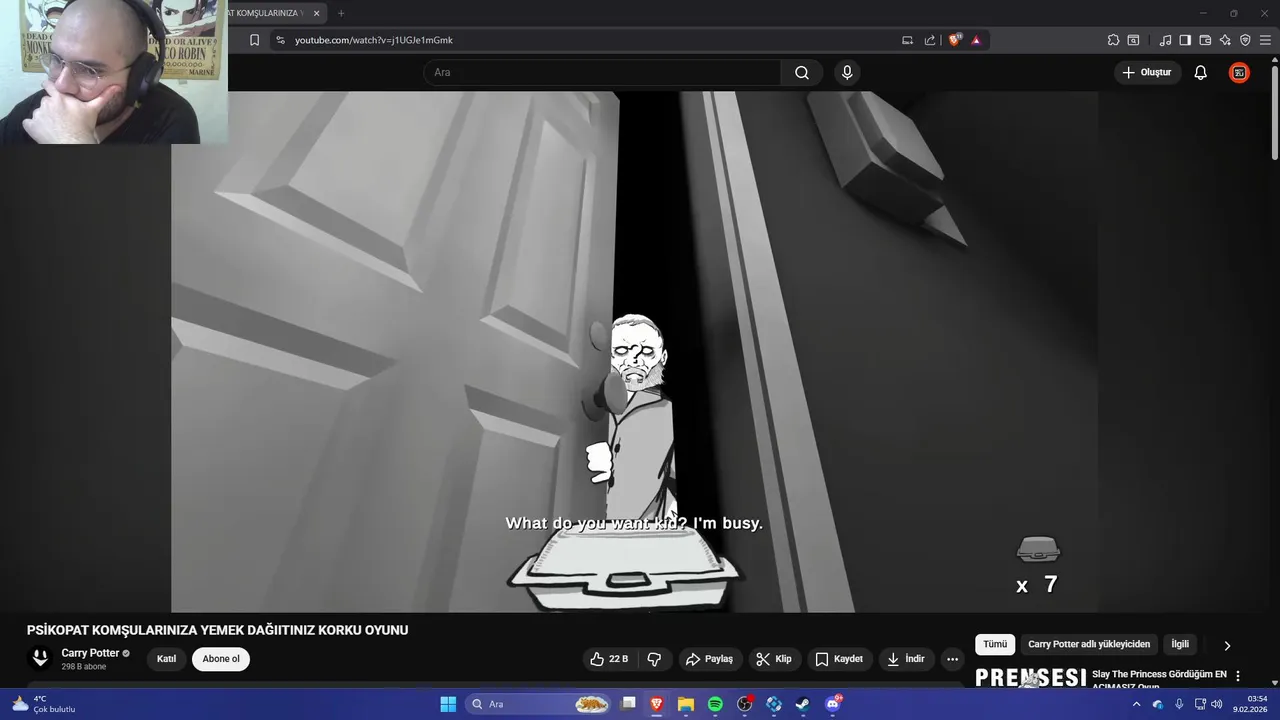The width and height of the screenshot is (1280, 720).
Task: Open more actions three-dot menu under video
Action: point(952,659)
